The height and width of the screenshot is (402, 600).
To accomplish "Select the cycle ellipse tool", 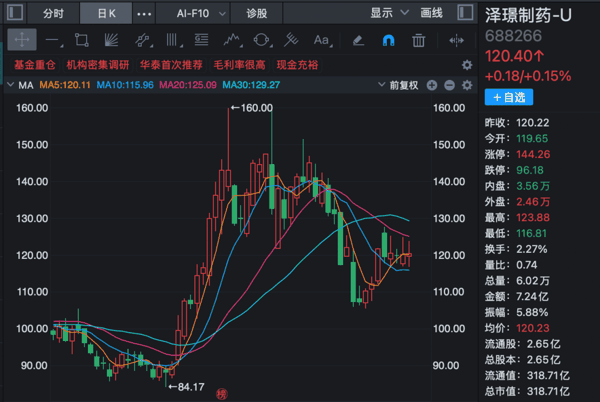I will pyautogui.click(x=262, y=40).
